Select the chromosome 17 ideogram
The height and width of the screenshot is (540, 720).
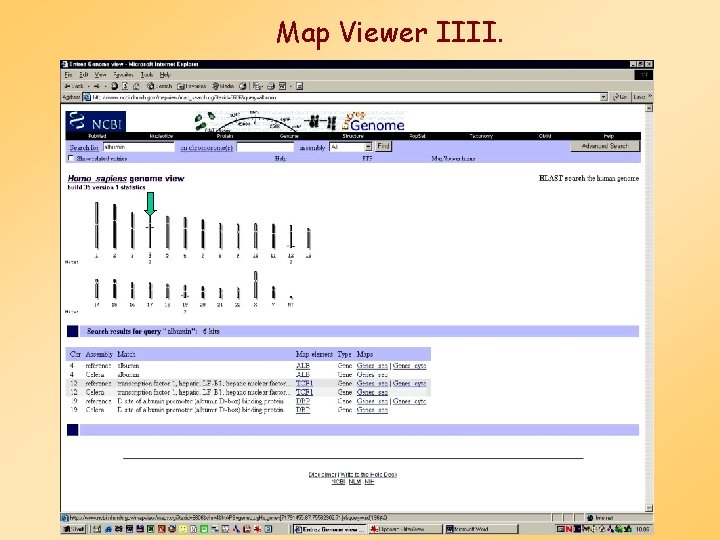click(150, 291)
